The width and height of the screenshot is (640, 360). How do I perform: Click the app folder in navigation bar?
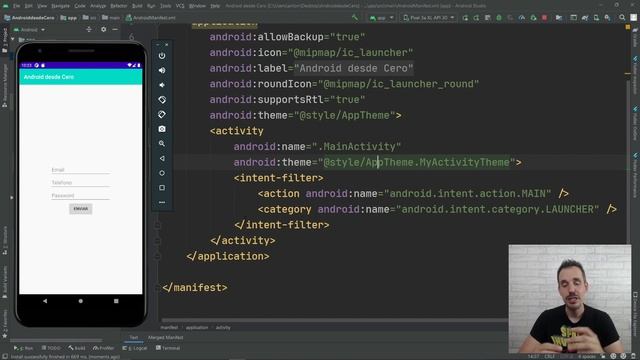69,18
